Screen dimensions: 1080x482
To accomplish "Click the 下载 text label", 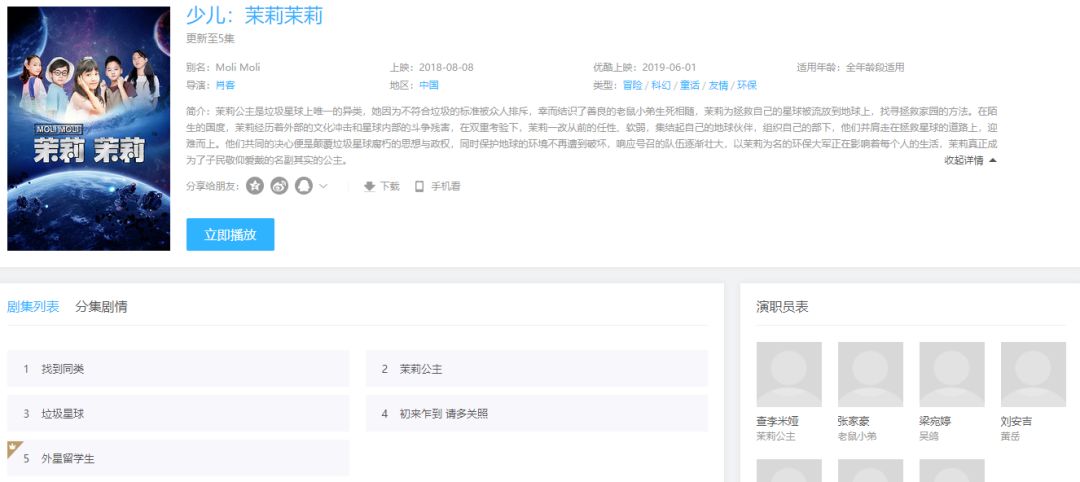I will coord(390,186).
